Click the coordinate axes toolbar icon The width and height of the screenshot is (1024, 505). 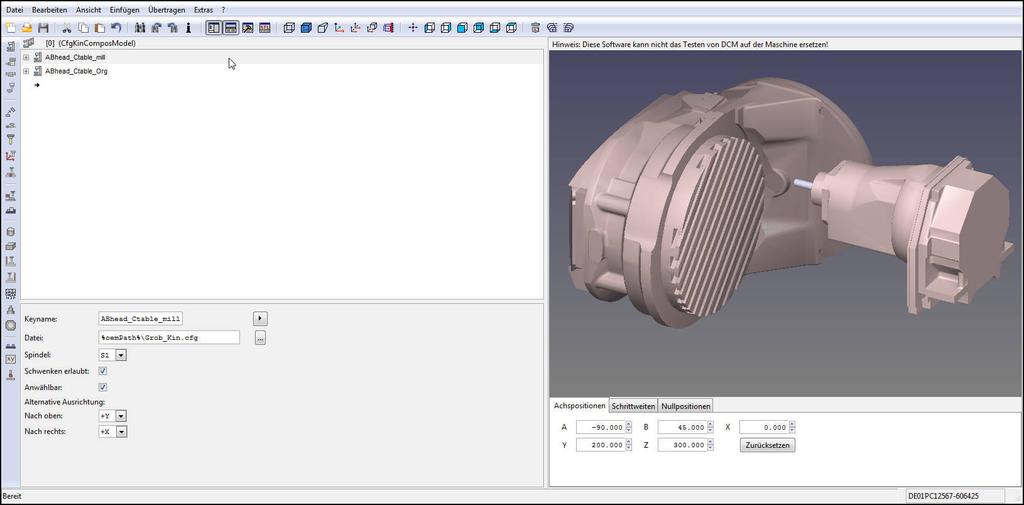[339, 28]
